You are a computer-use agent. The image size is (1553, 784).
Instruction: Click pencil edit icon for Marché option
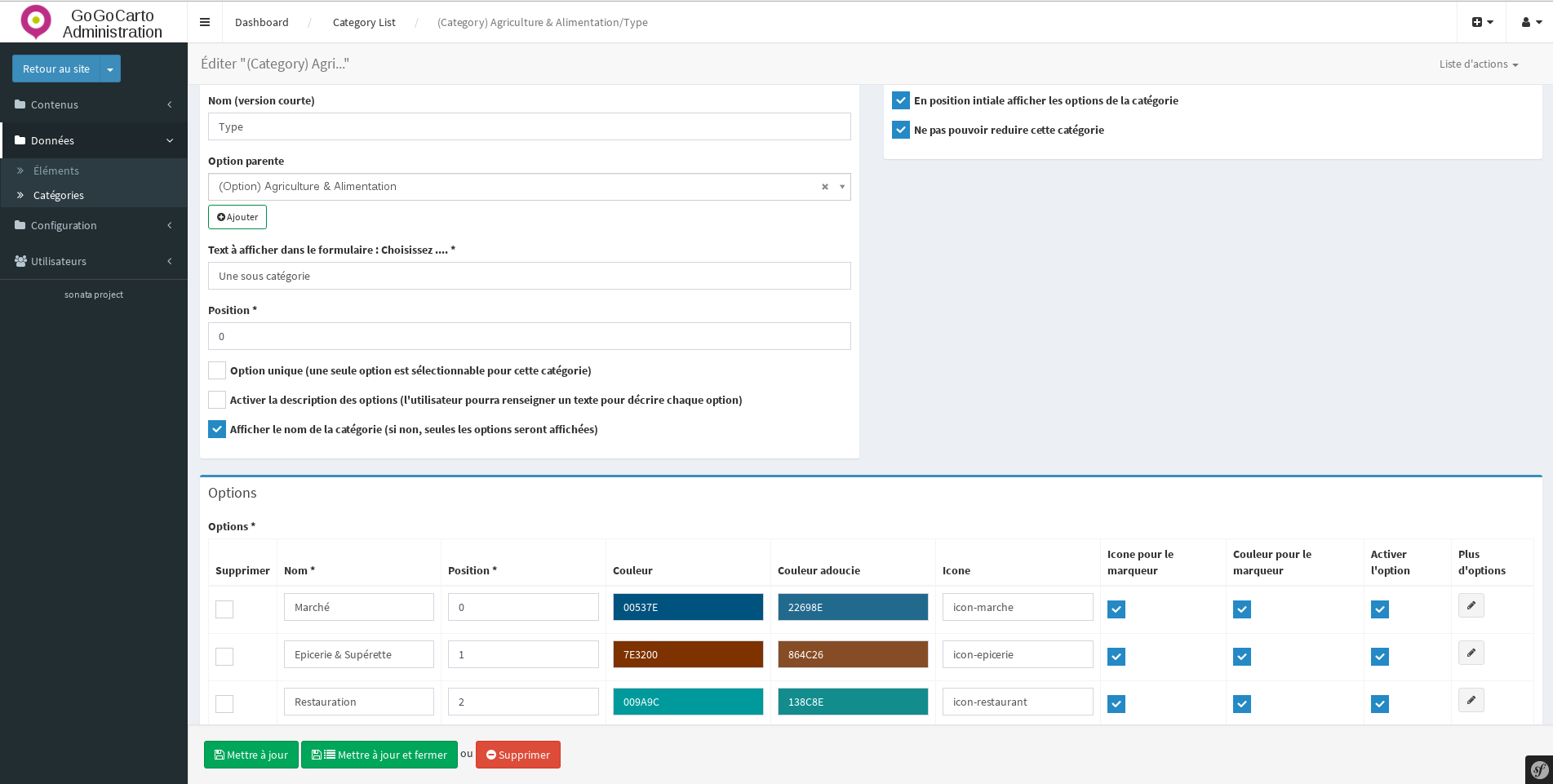tap(1471, 605)
